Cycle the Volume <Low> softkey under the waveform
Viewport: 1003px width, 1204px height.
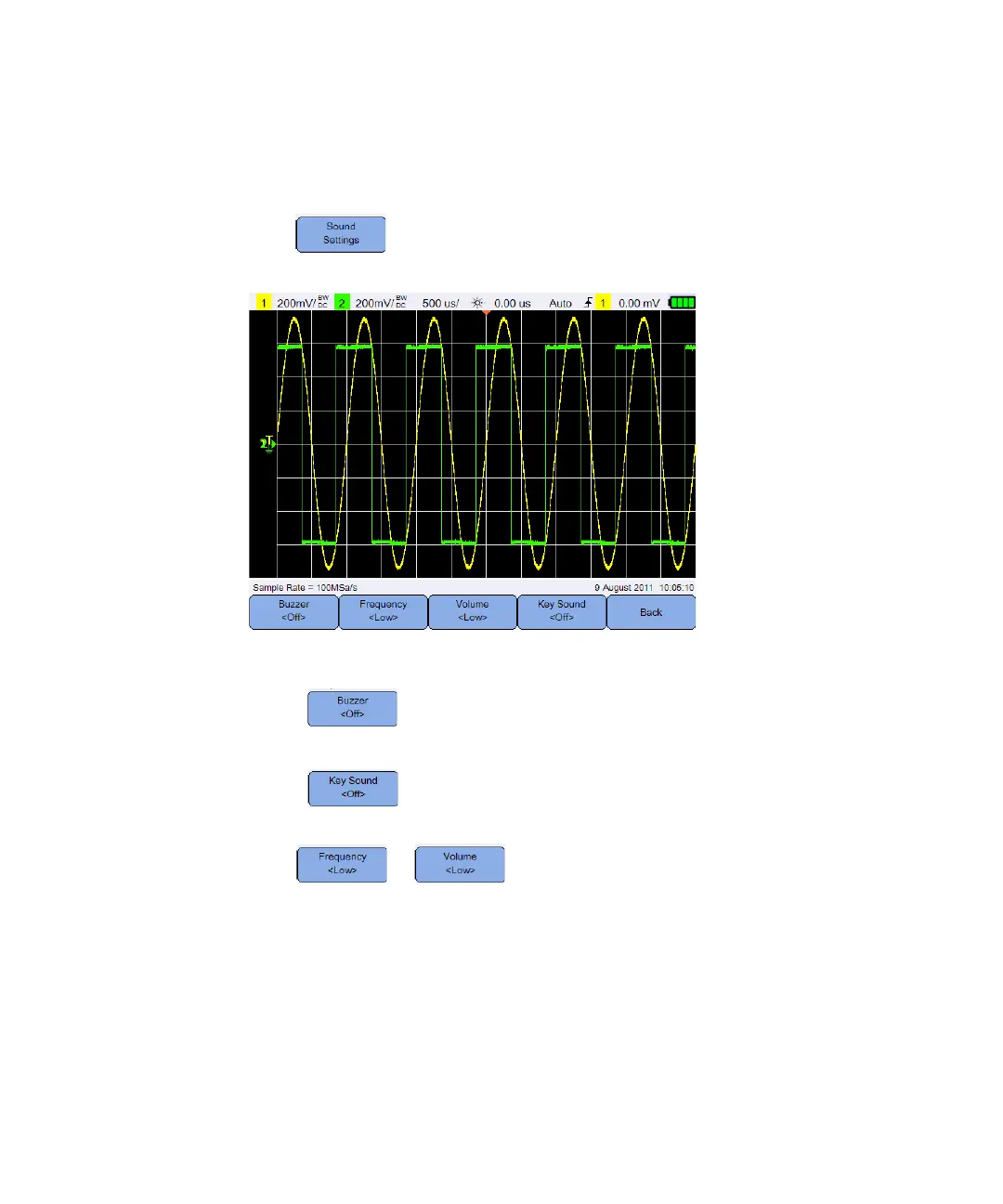472,612
